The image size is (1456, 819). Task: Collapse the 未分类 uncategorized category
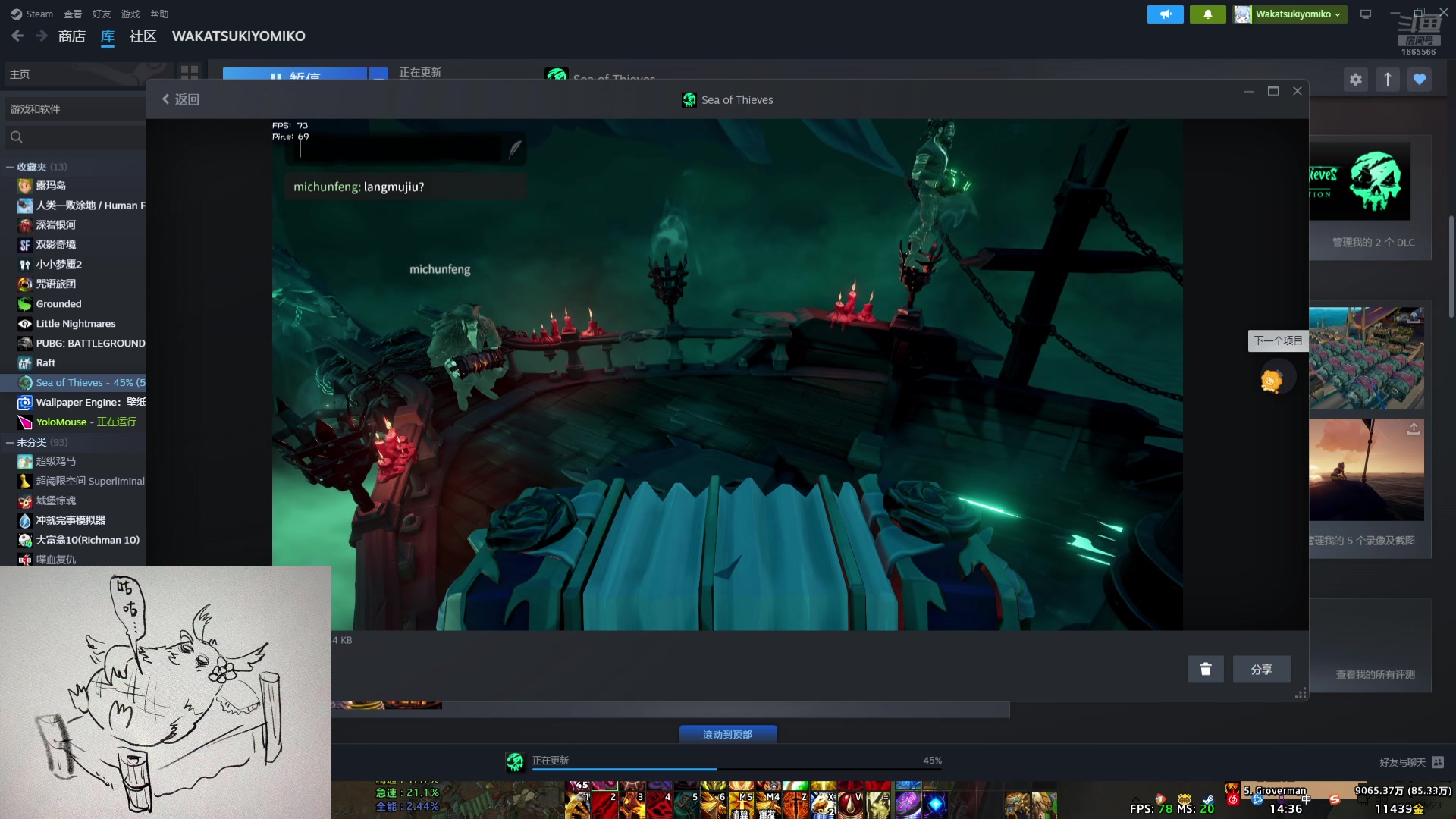click(10, 442)
